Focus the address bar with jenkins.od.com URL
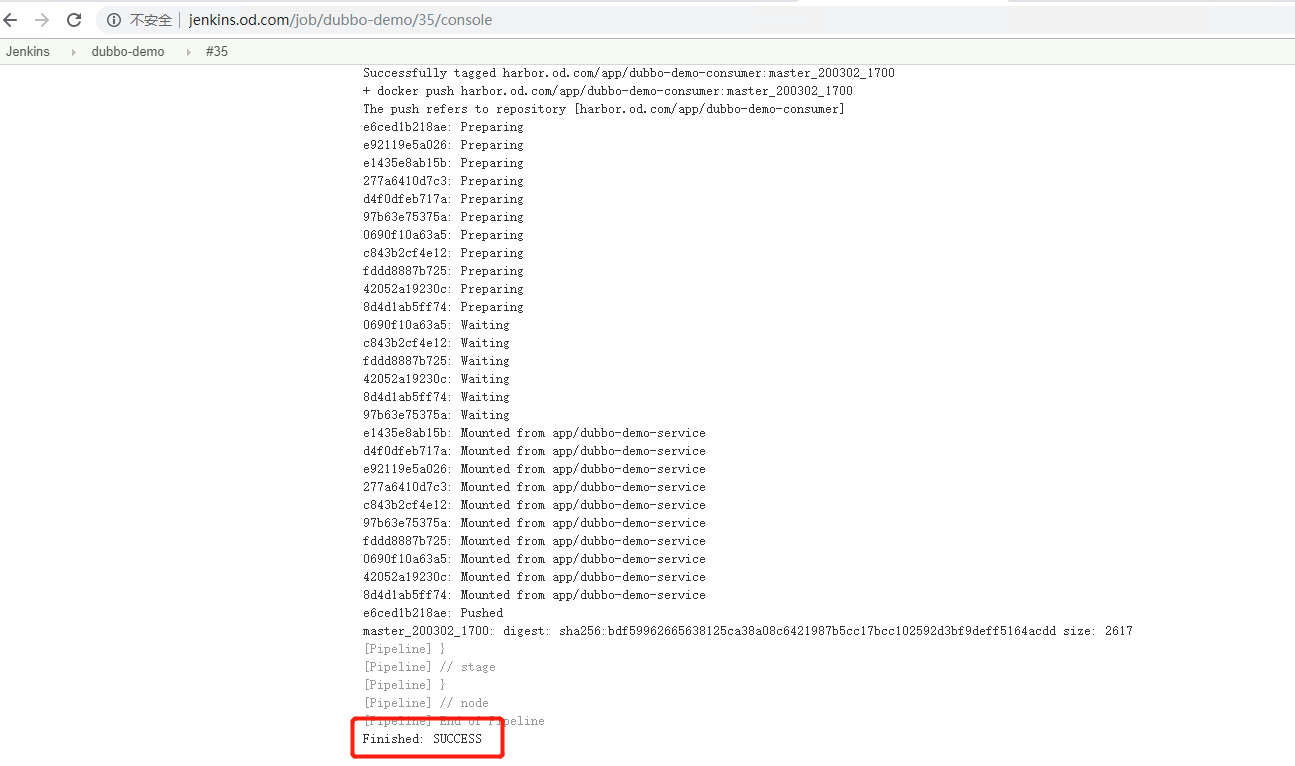The height and width of the screenshot is (766, 1295). pyautogui.click(x=340, y=20)
